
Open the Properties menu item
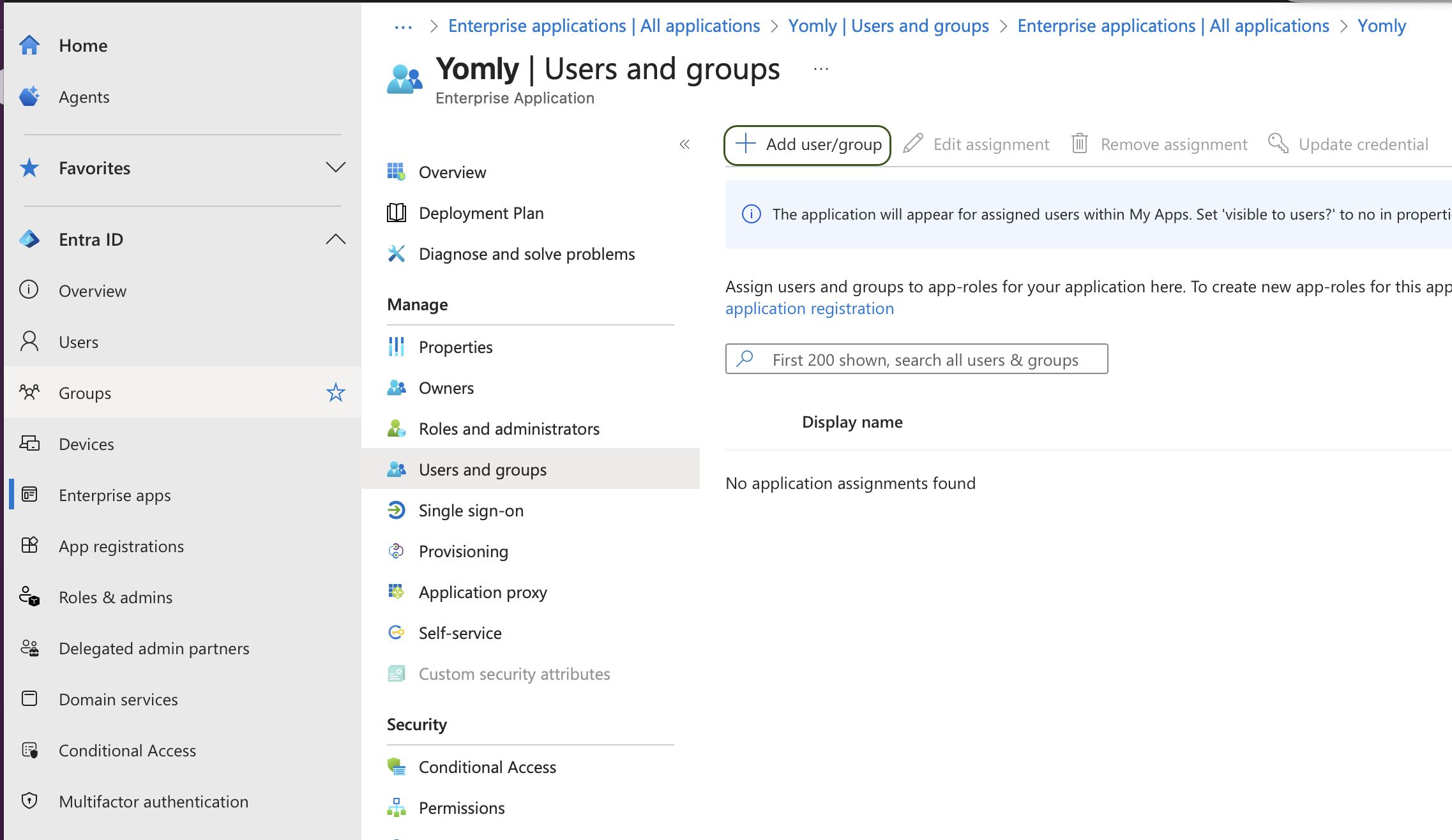tap(455, 347)
